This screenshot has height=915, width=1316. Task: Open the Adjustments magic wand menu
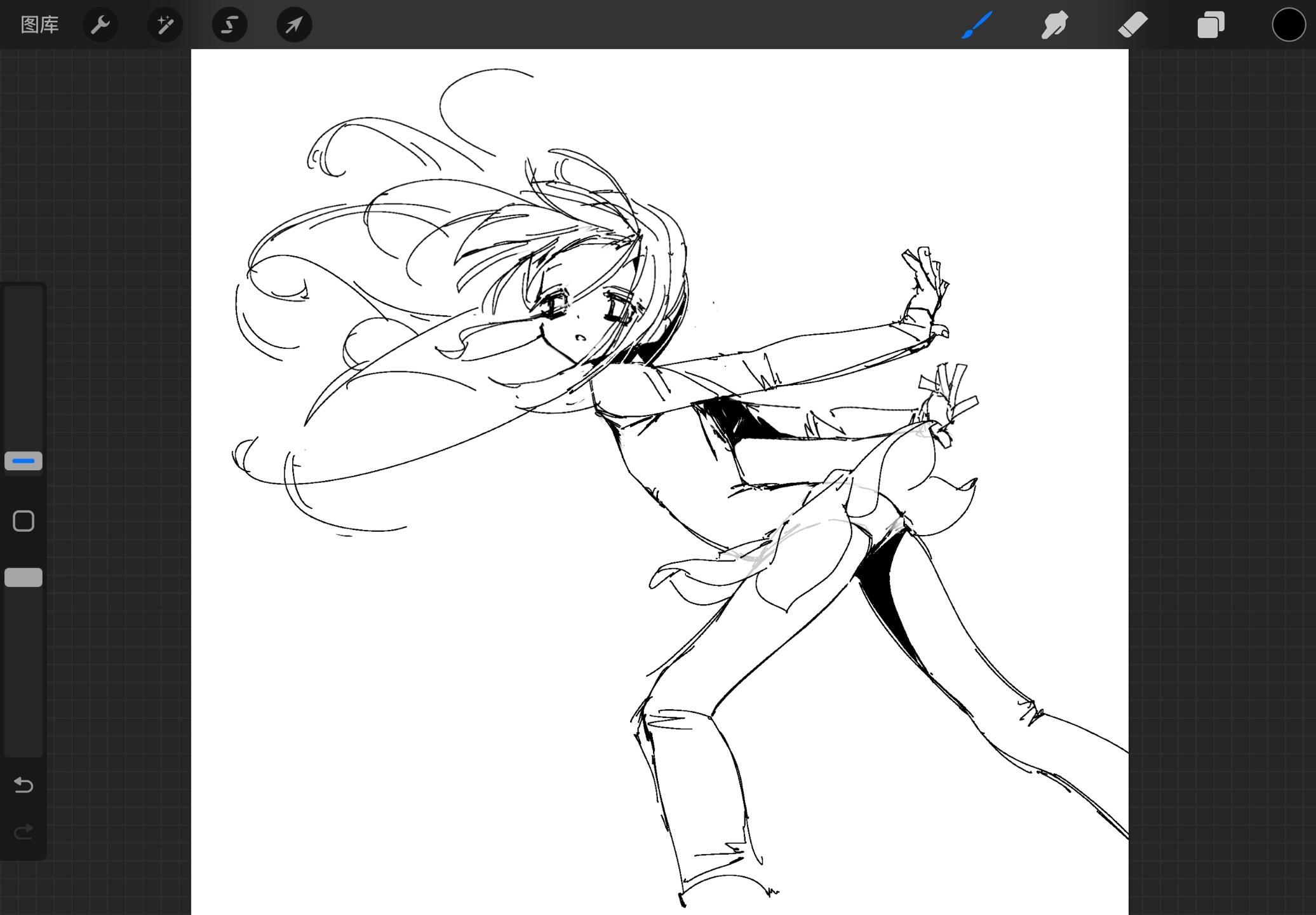(165, 25)
